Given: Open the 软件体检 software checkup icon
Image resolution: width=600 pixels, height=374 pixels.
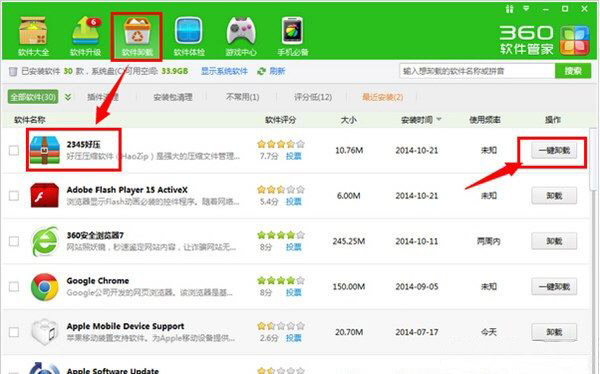Looking at the screenshot, I should [x=189, y=36].
